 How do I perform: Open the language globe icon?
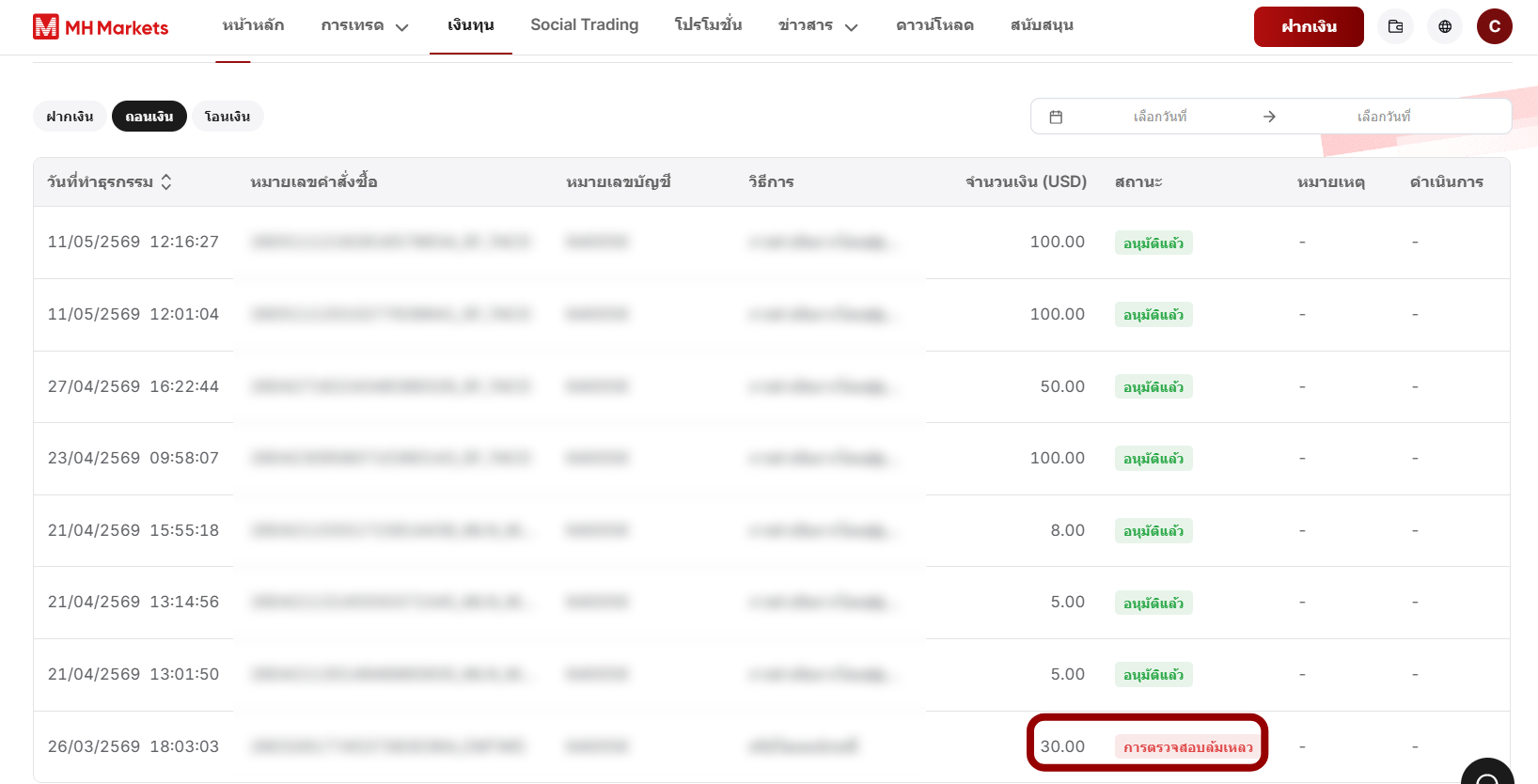click(x=1445, y=26)
